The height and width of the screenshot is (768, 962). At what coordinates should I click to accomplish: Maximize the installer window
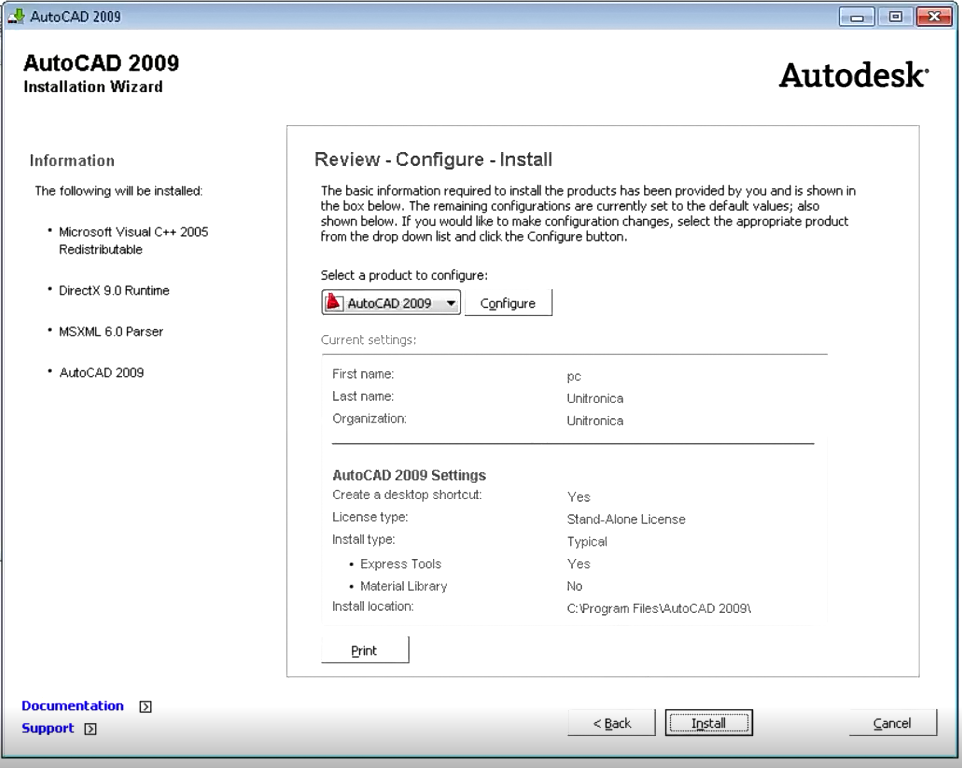(895, 17)
